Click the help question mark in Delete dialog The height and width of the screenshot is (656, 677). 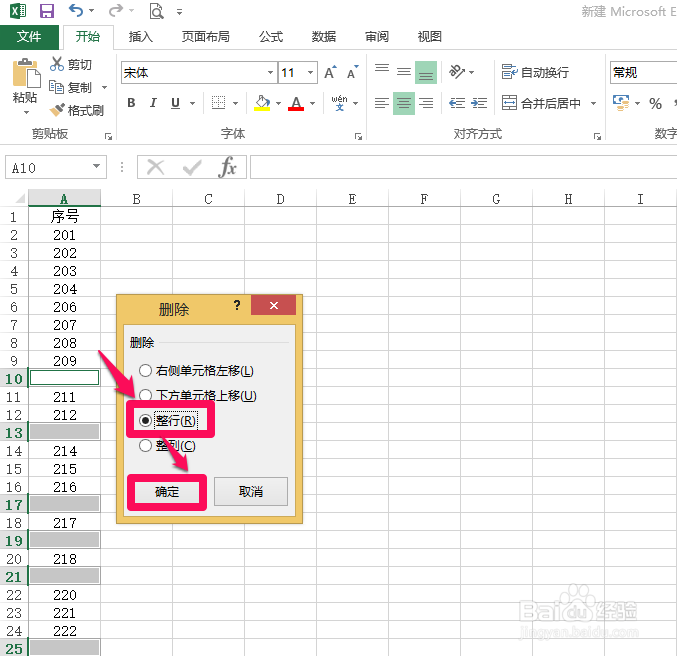[x=237, y=305]
